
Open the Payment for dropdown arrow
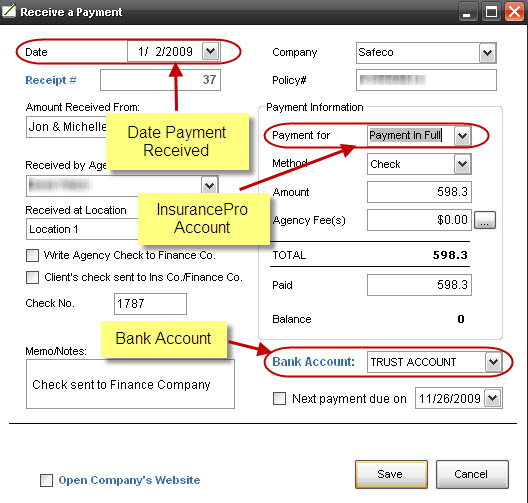(462, 136)
